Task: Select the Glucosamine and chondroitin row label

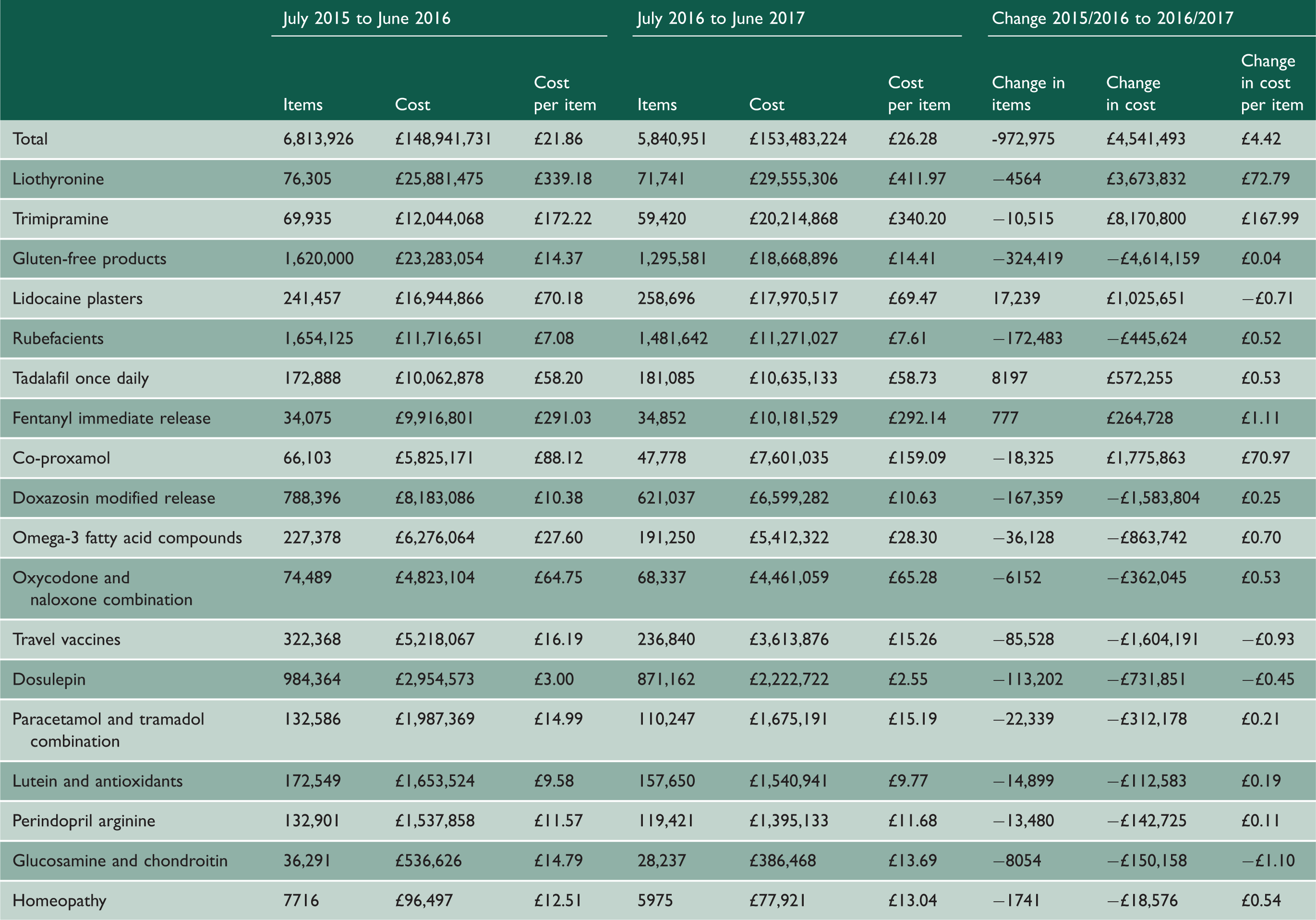Action: [120, 860]
